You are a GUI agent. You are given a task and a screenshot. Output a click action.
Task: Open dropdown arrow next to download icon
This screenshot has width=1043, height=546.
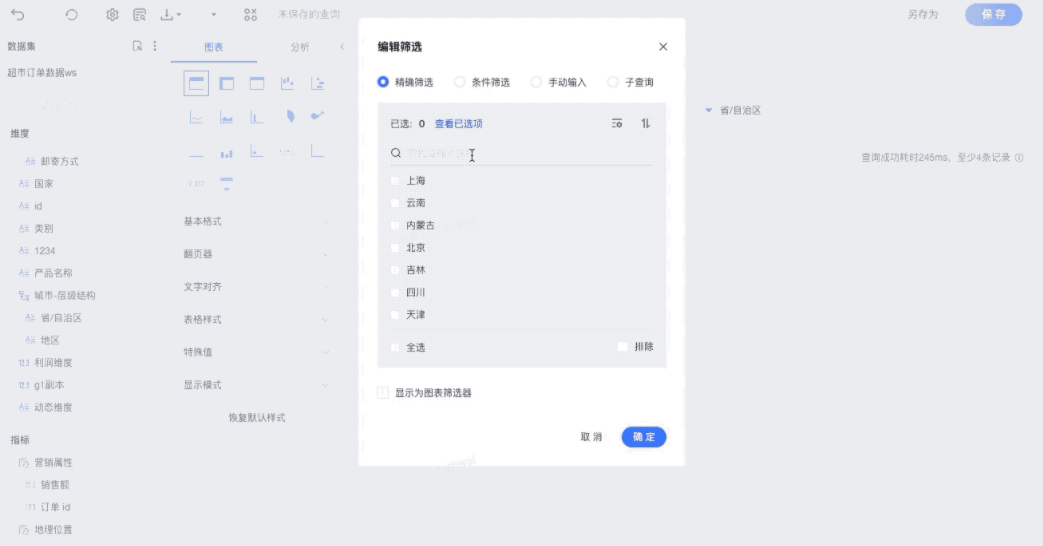(213, 15)
